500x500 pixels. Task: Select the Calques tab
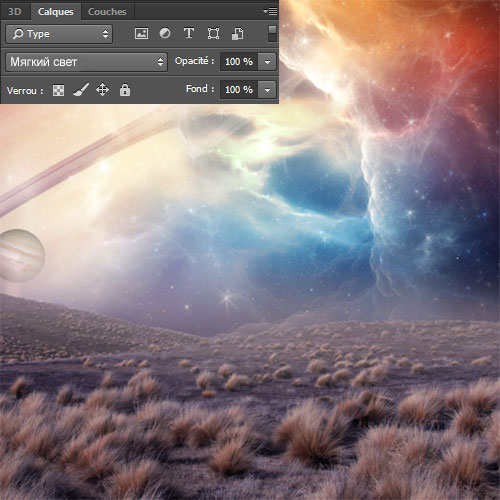[56, 12]
